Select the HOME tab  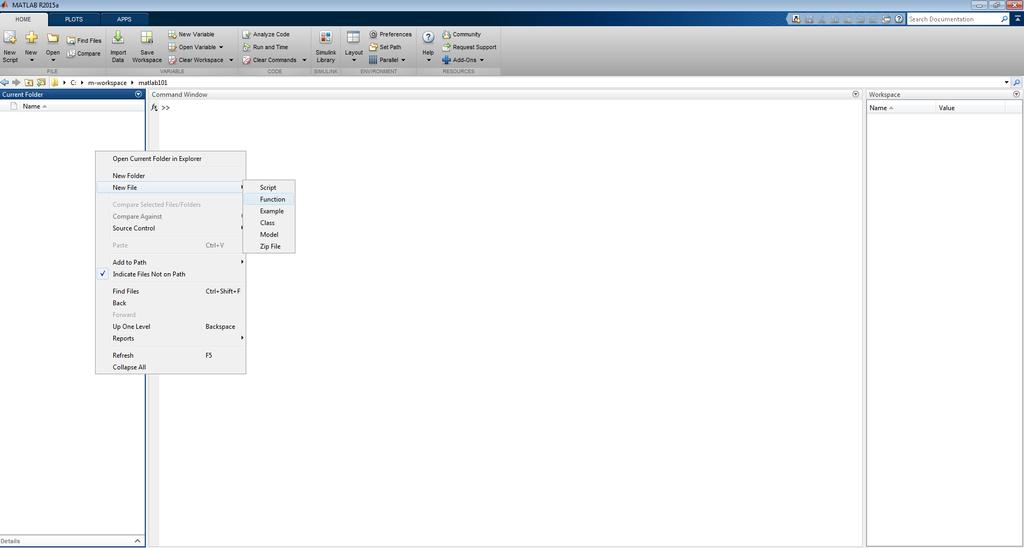[23, 19]
